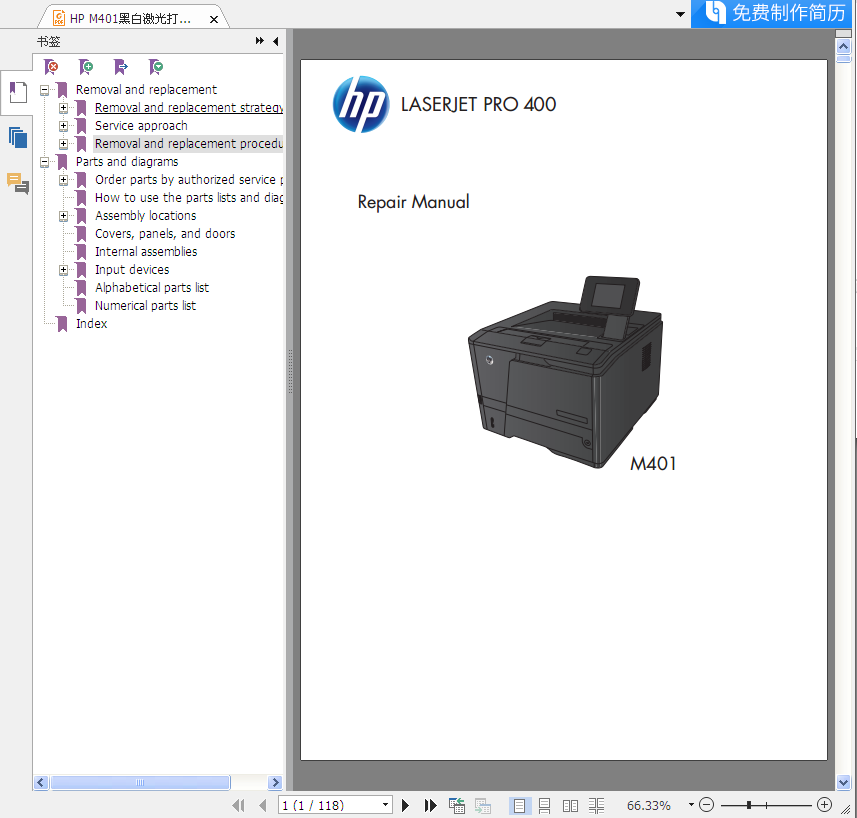The height and width of the screenshot is (818, 857).
Task: Click the 66.33% zoom value
Action: 648,805
